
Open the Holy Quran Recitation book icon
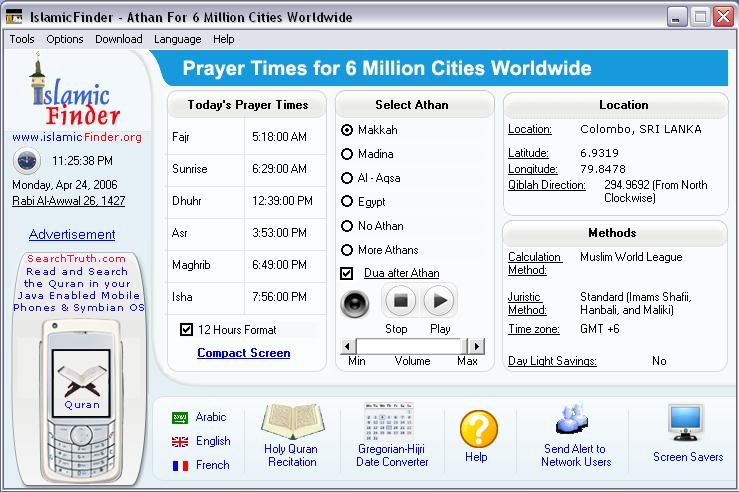pyautogui.click(x=292, y=420)
